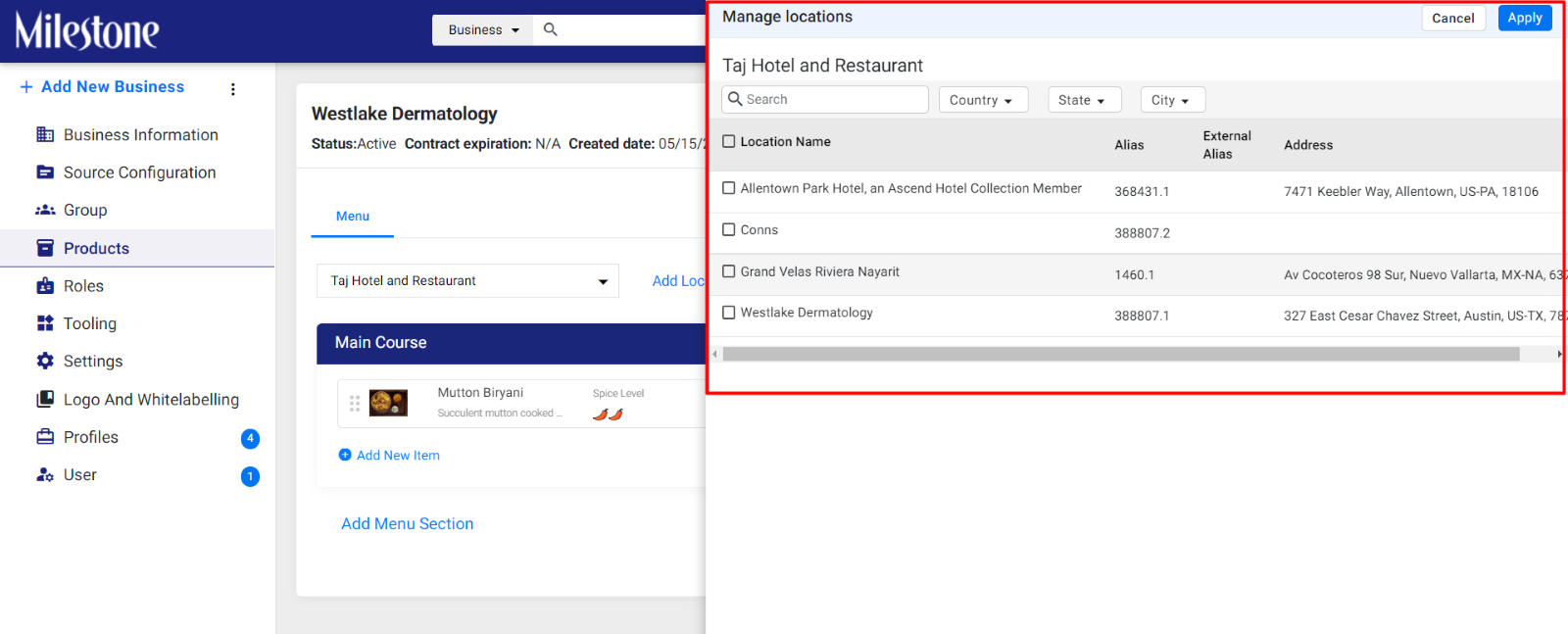Select the Menu tab
The height and width of the screenshot is (634, 1568).
click(x=353, y=217)
